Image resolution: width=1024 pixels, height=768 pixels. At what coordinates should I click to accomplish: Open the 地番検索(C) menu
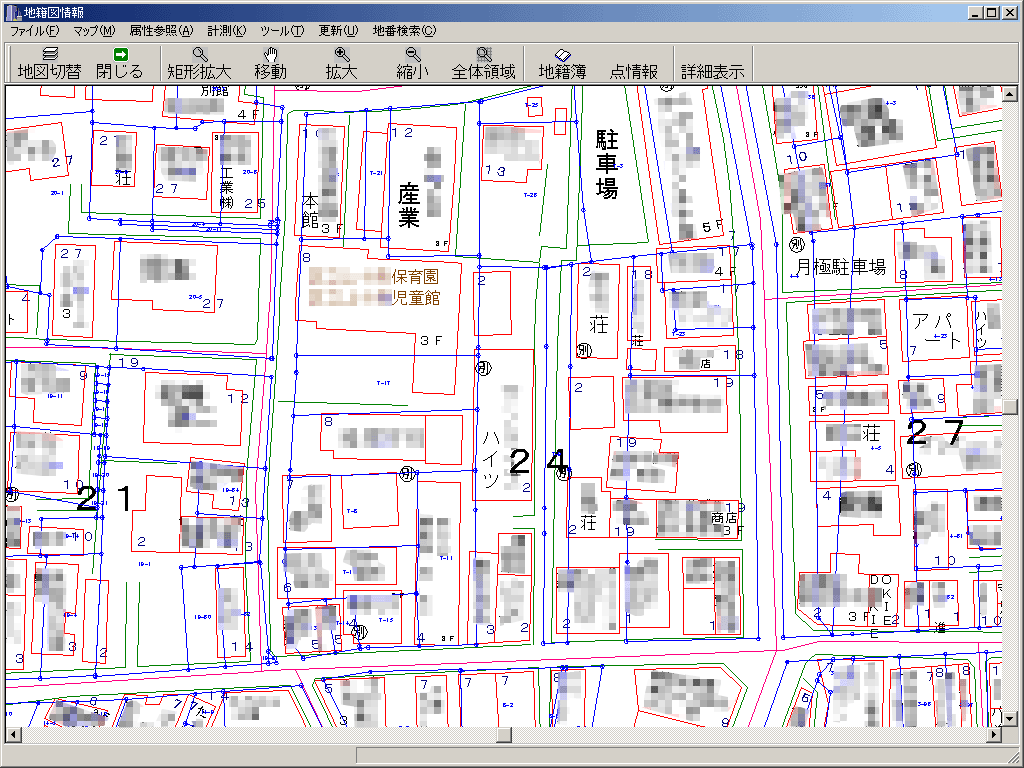point(404,31)
